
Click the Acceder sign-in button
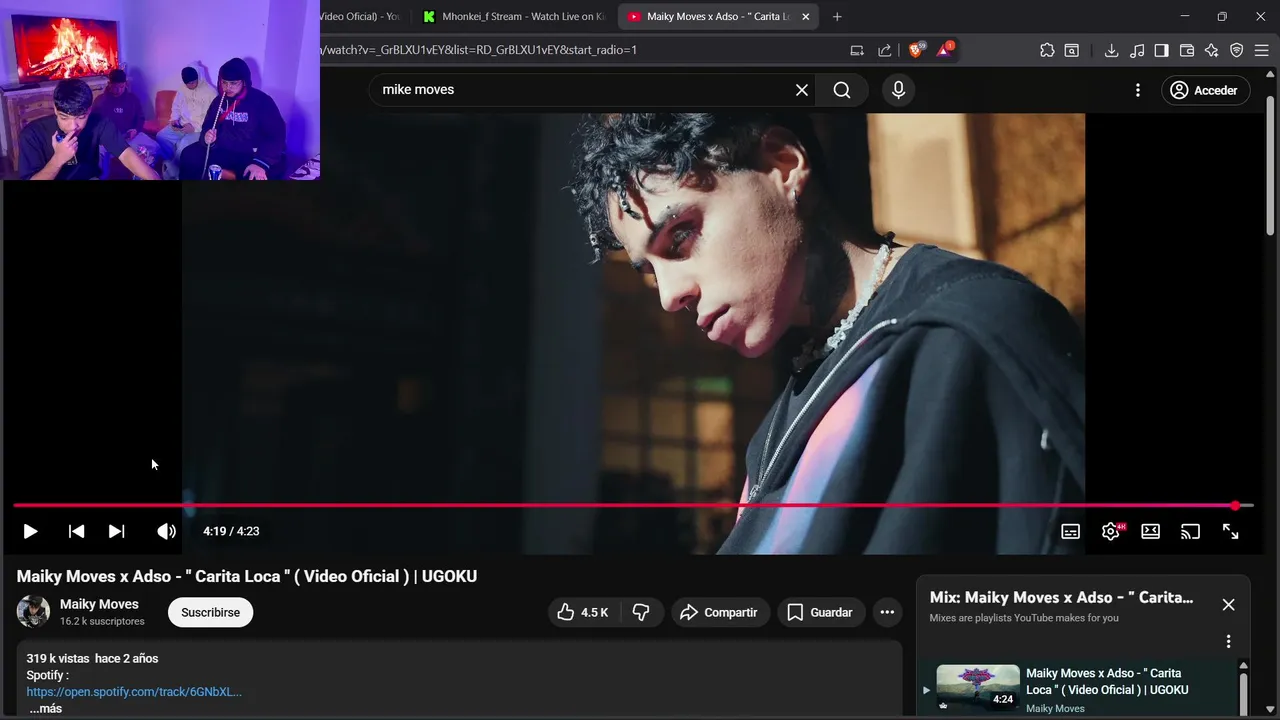1205,90
